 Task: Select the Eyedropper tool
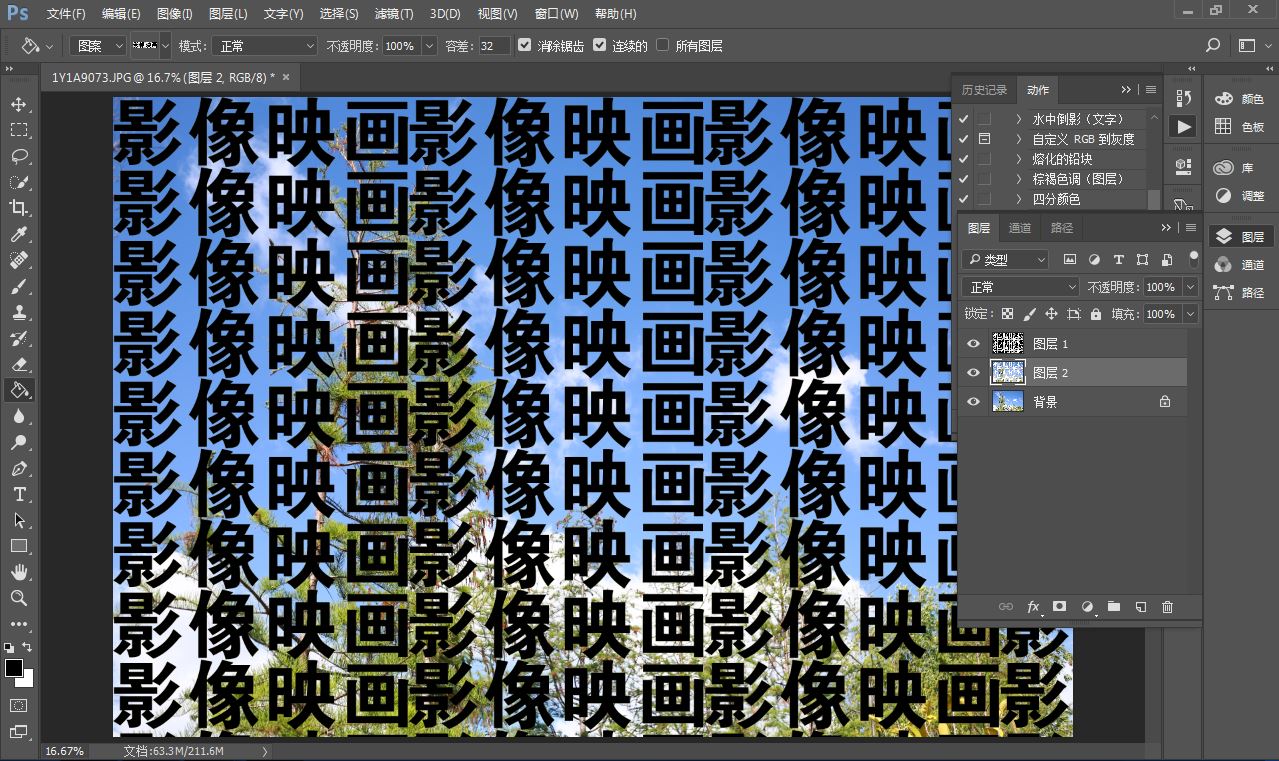(19, 234)
